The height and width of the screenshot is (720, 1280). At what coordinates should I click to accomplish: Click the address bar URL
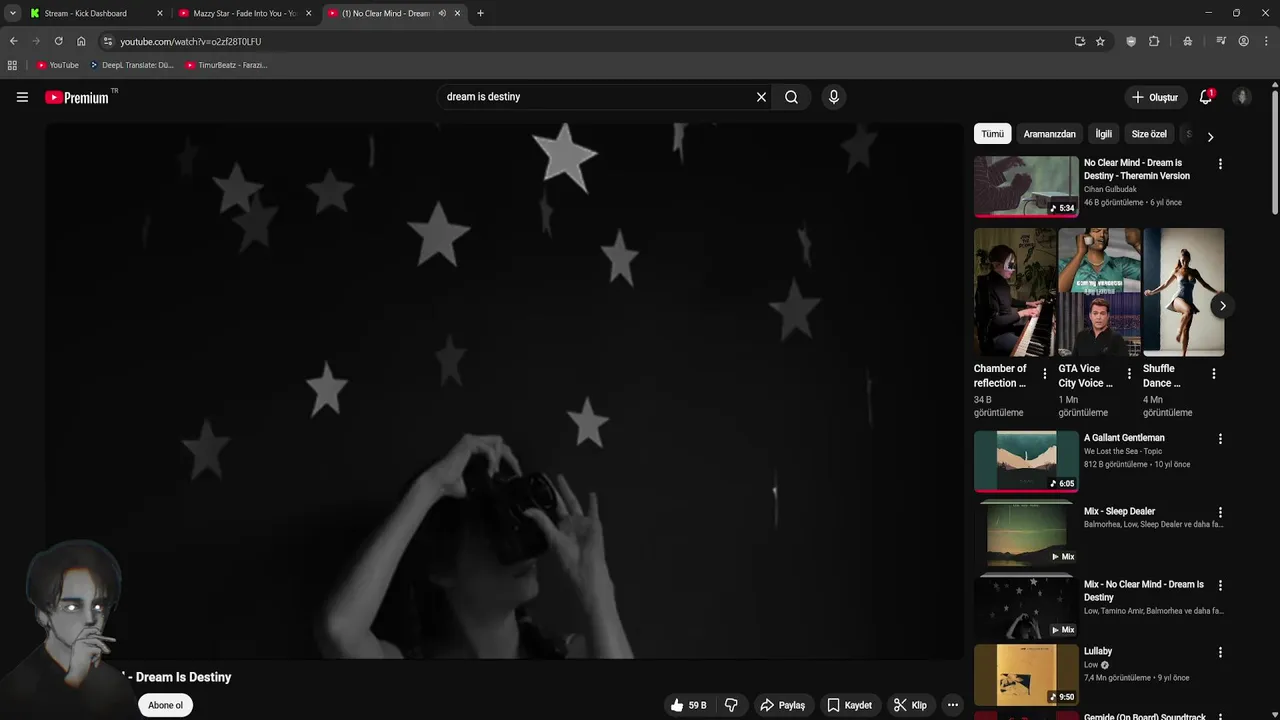coord(191,42)
